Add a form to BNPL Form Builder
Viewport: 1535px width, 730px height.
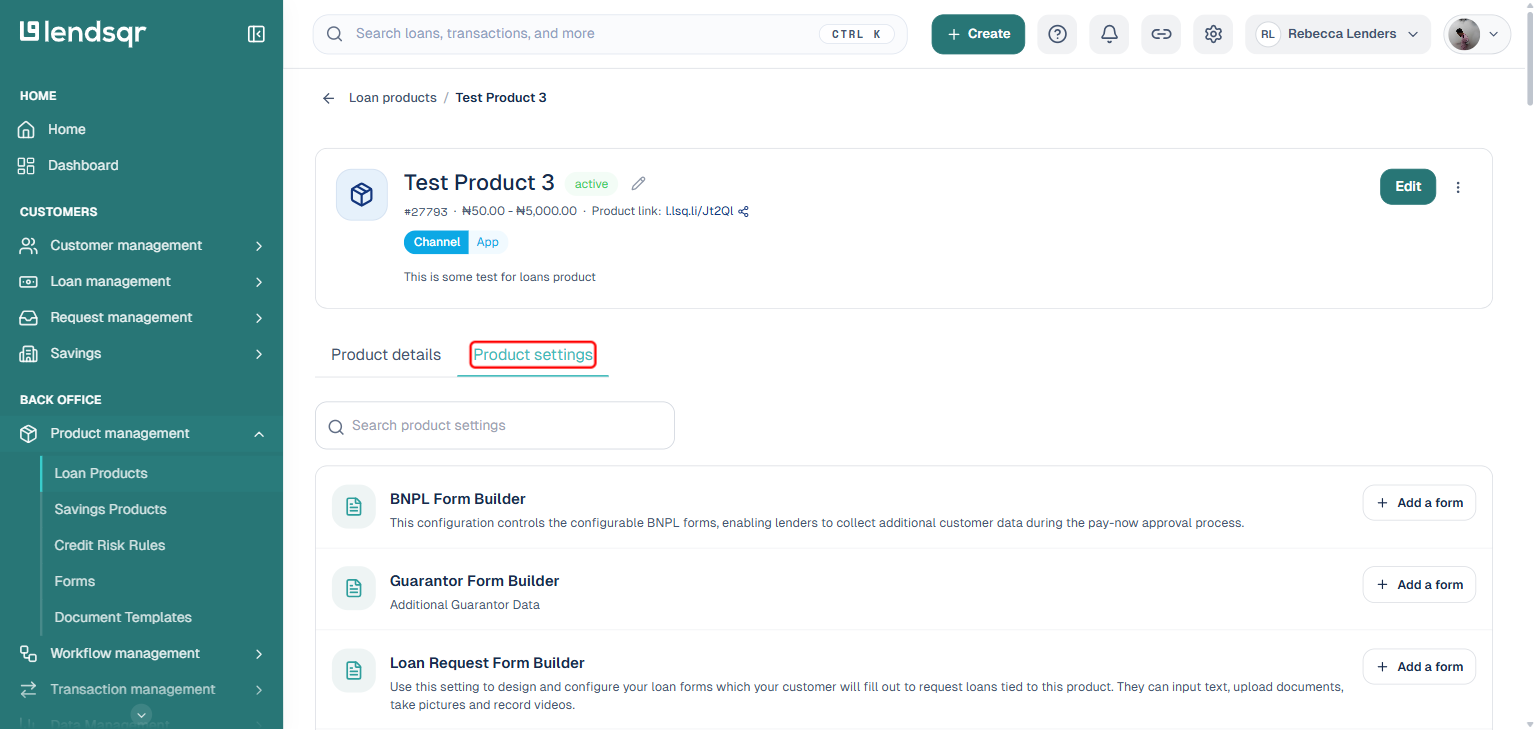[1419, 503]
